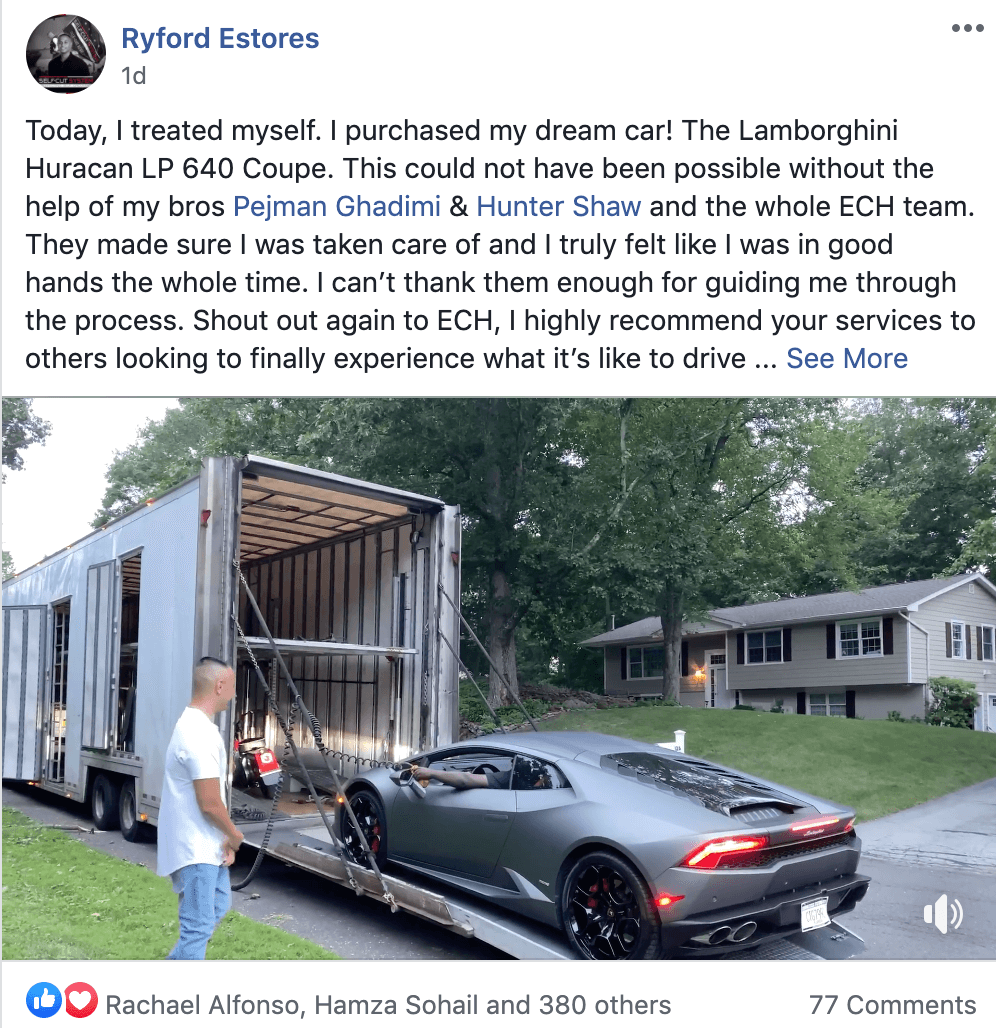This screenshot has width=996, height=1028.
Task: Open Pejman Ghadimi tagged profile
Action: pos(337,207)
